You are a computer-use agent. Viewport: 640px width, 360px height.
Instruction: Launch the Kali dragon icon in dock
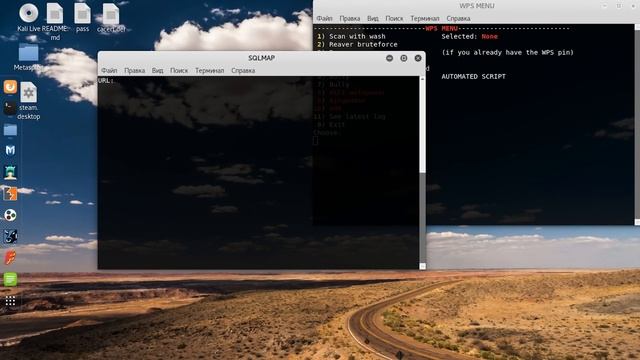(10, 236)
